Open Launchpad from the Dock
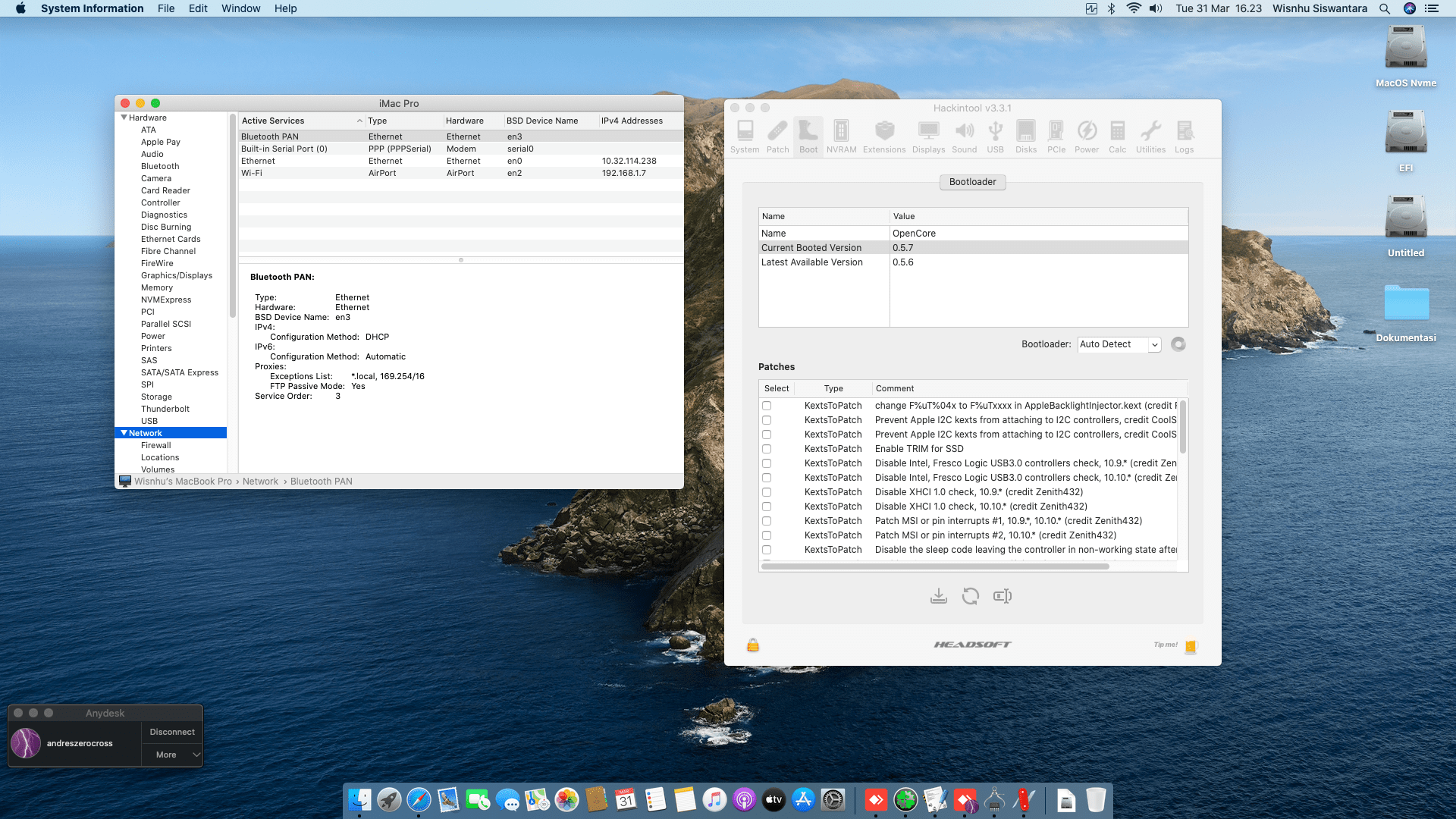The image size is (1456, 819). point(389,799)
